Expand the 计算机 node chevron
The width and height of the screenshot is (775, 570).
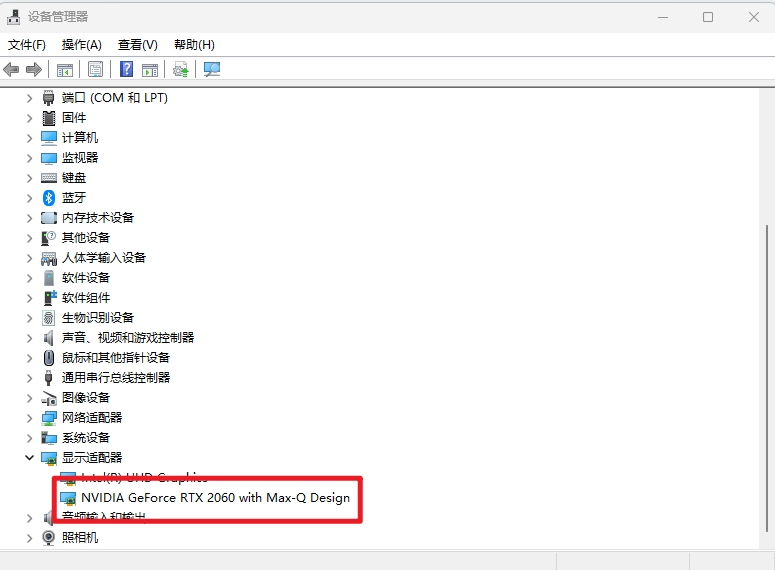[x=29, y=138]
